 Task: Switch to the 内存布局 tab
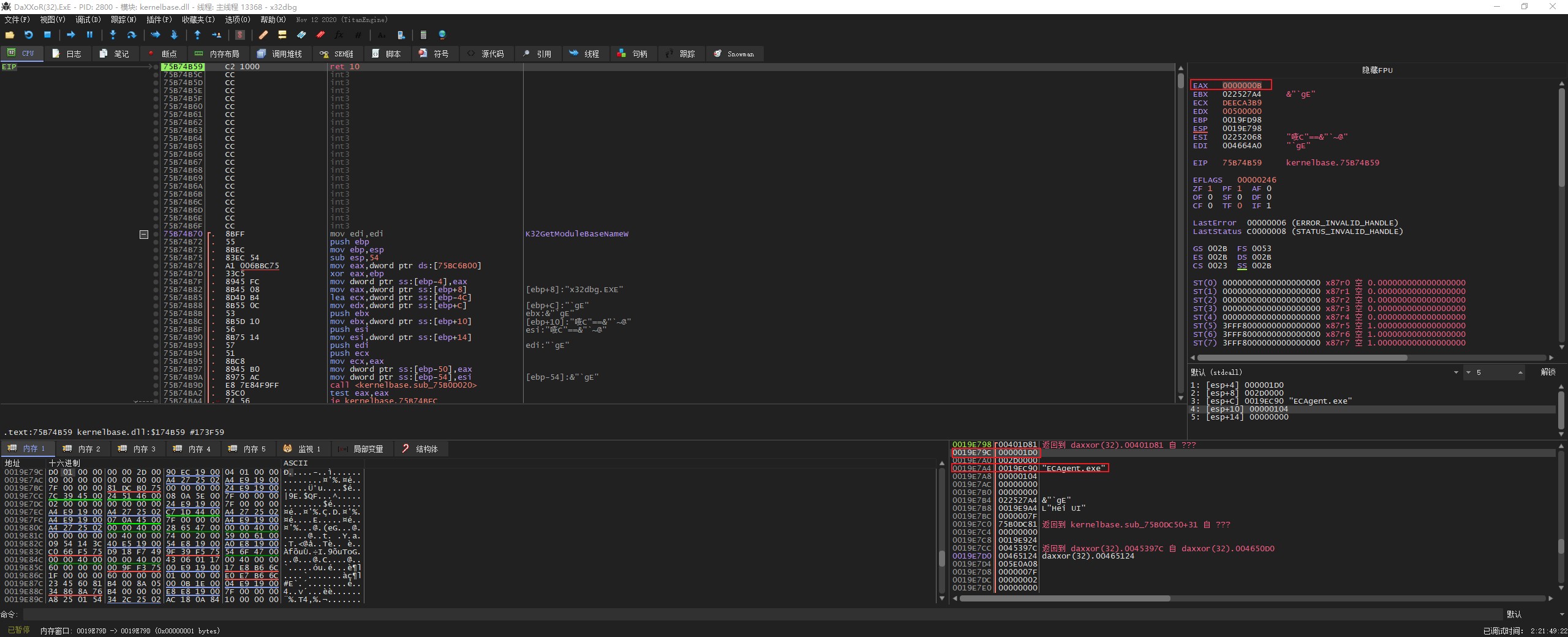(x=217, y=54)
